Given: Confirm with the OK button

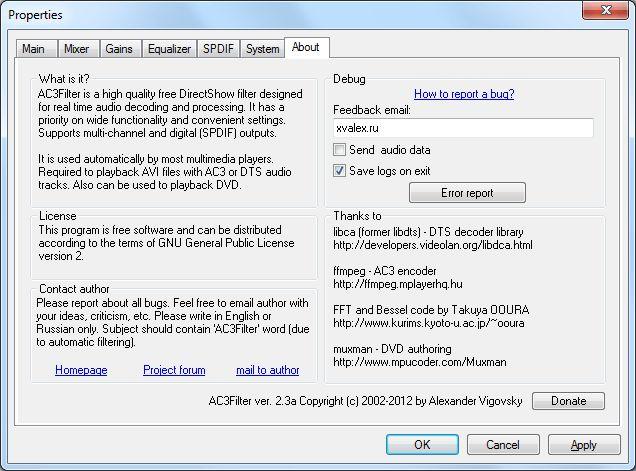Looking at the screenshot, I should click(x=422, y=445).
